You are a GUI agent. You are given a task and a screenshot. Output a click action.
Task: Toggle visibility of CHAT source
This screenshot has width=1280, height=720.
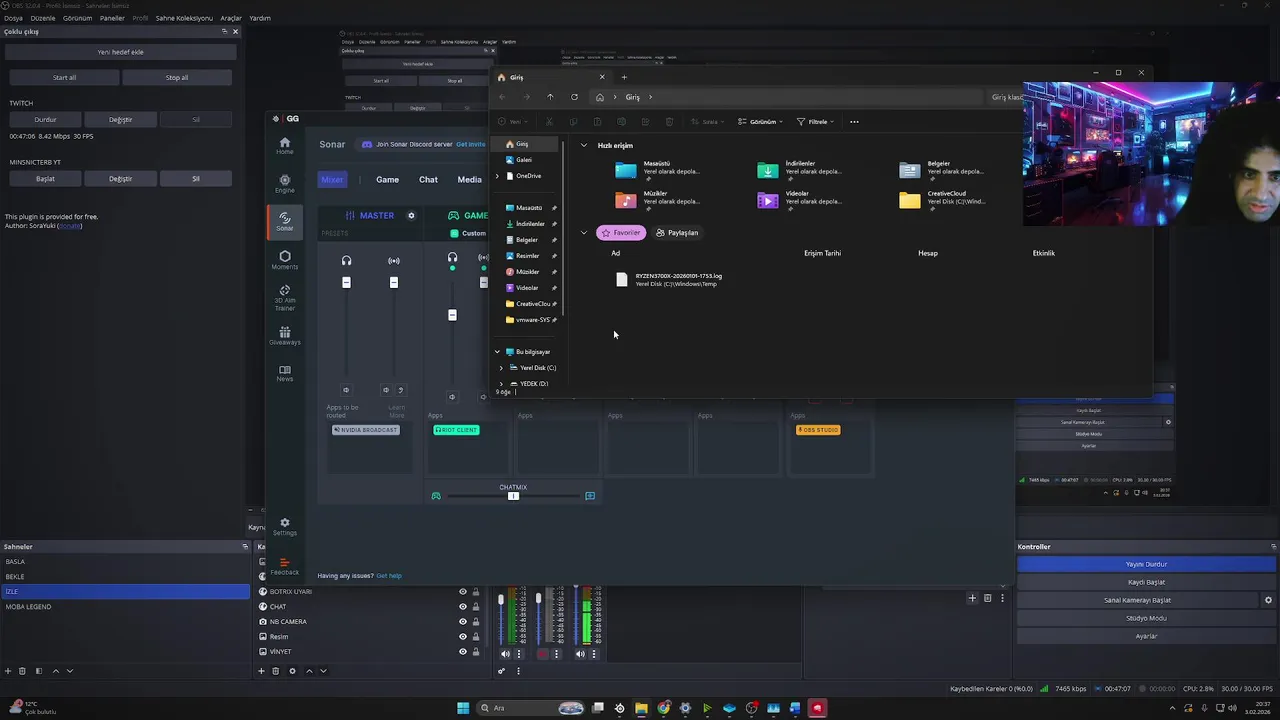click(462, 607)
